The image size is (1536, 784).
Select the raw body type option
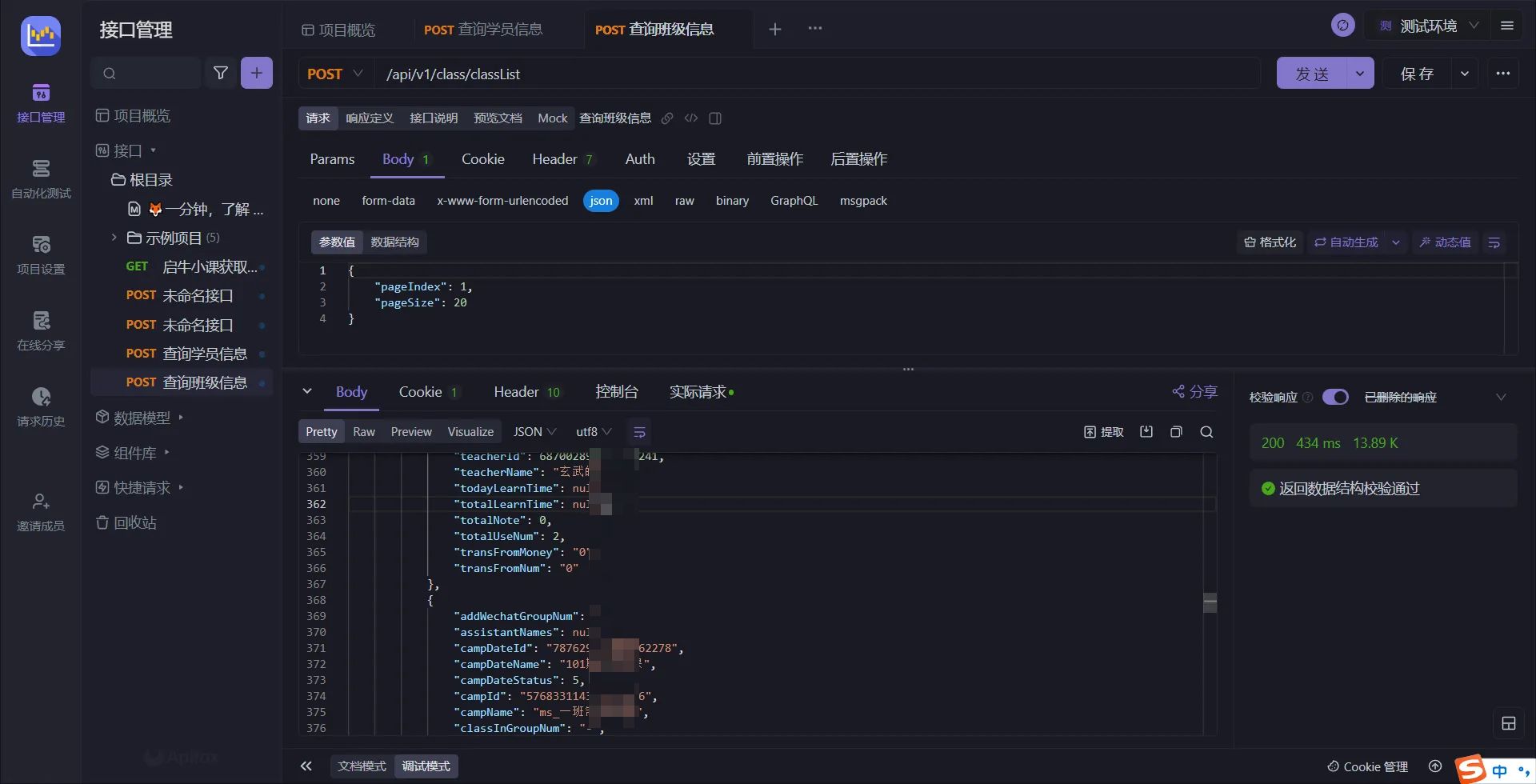(x=684, y=201)
